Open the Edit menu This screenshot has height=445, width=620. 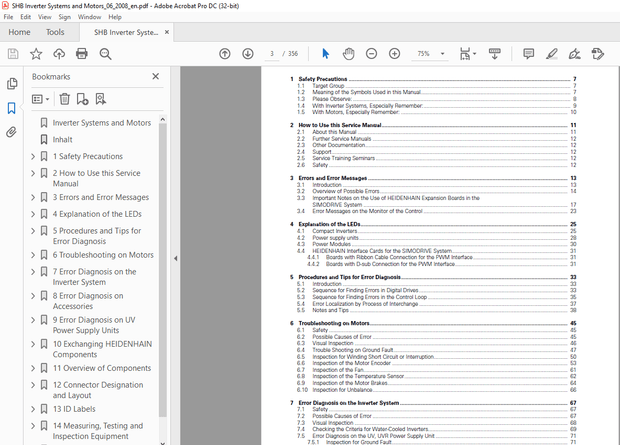(26, 17)
